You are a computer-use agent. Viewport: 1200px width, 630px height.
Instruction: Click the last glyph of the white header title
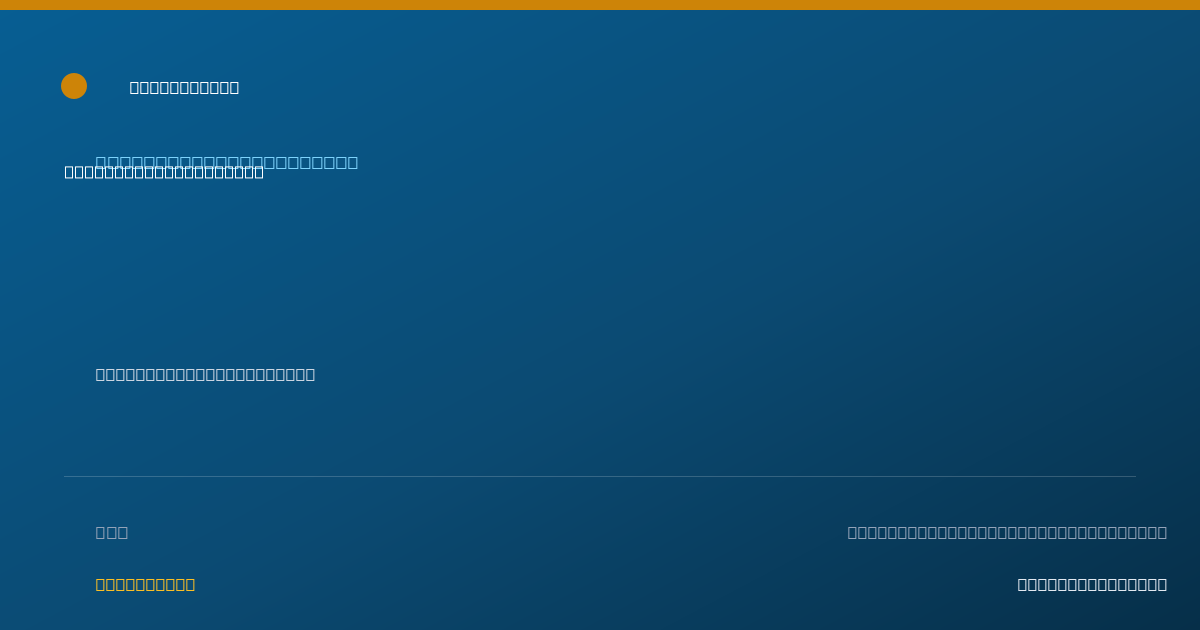click(234, 87)
